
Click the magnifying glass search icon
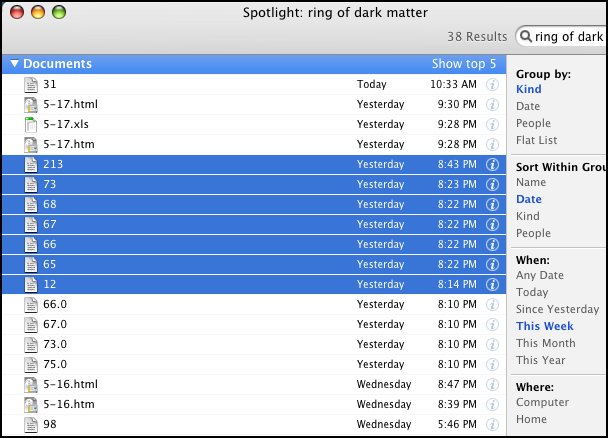click(526, 36)
